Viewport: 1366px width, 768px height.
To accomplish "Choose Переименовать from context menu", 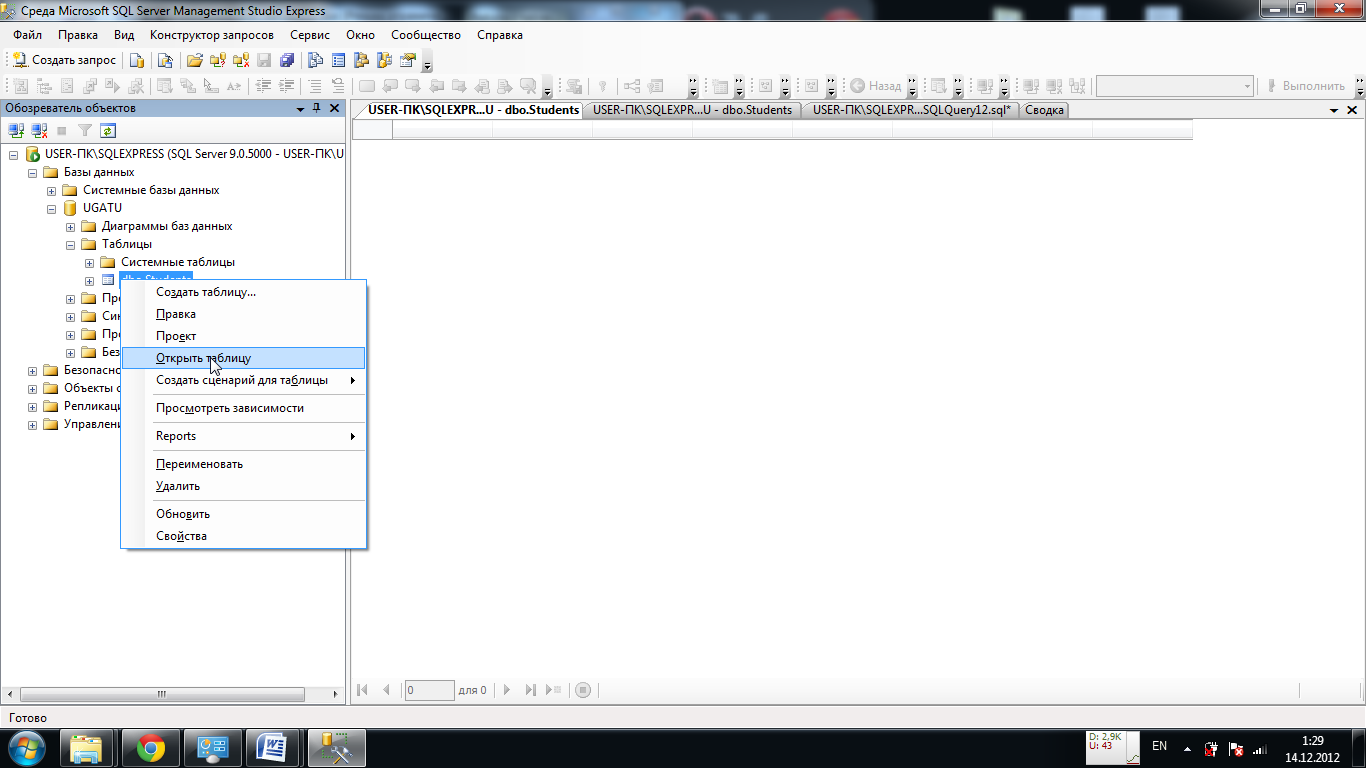I will [199, 464].
